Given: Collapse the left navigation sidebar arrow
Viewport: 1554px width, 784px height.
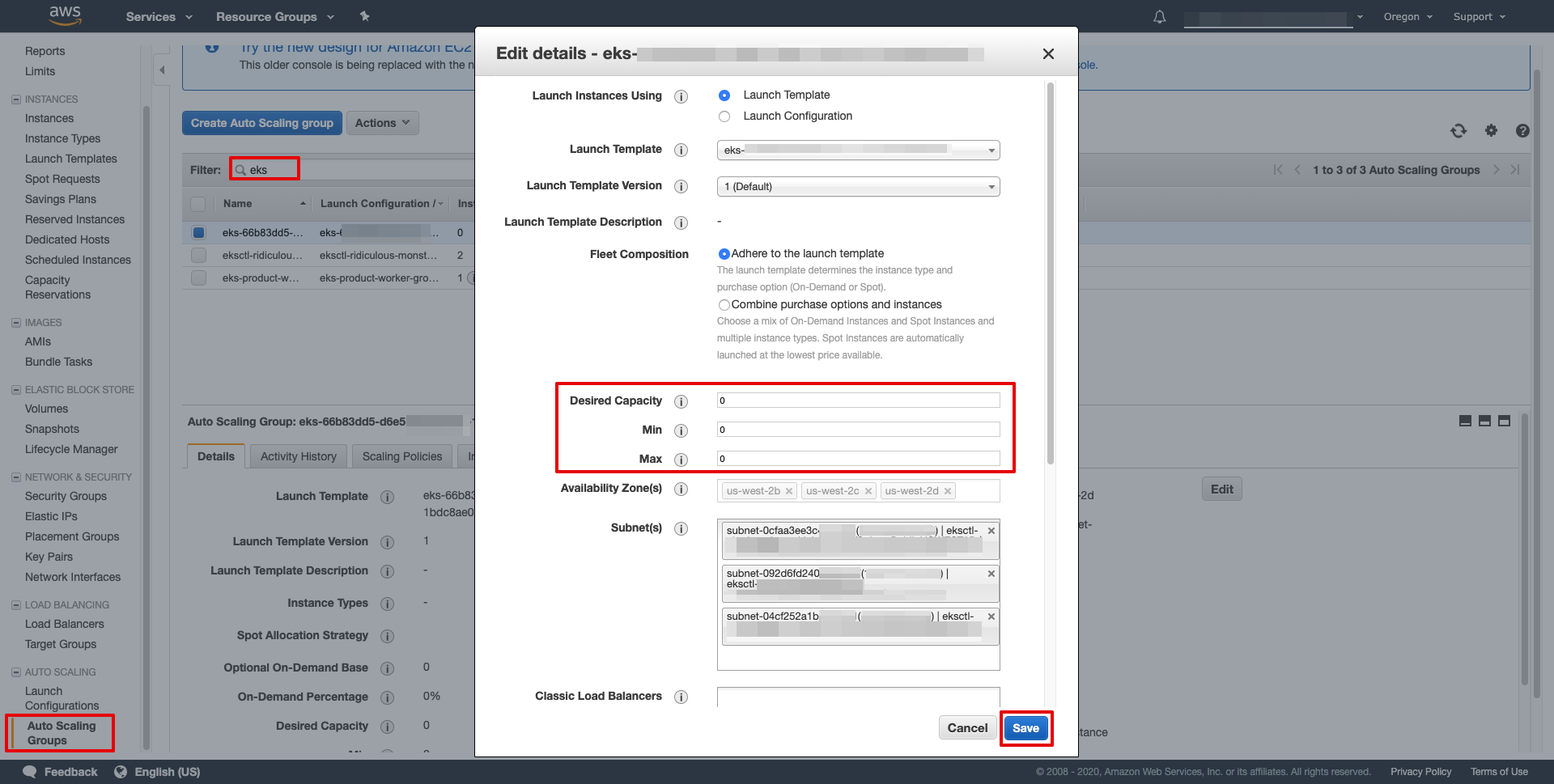Looking at the screenshot, I should tap(162, 70).
